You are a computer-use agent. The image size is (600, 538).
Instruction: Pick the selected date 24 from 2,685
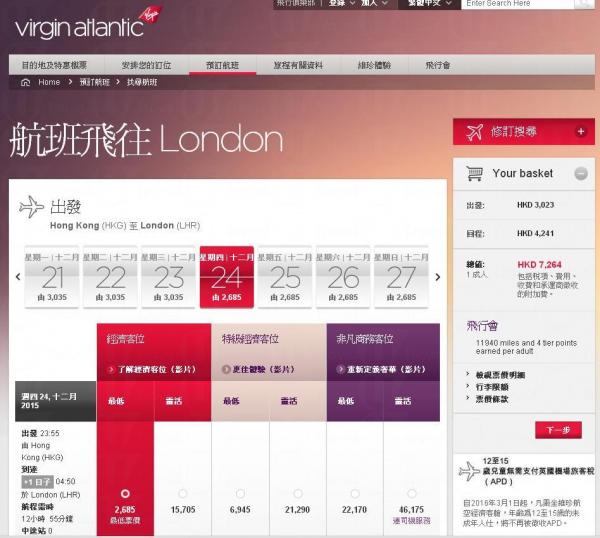[227, 277]
